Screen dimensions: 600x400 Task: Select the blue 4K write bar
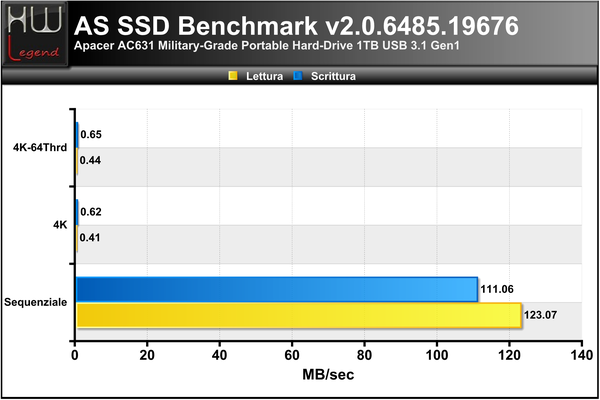click(77, 212)
